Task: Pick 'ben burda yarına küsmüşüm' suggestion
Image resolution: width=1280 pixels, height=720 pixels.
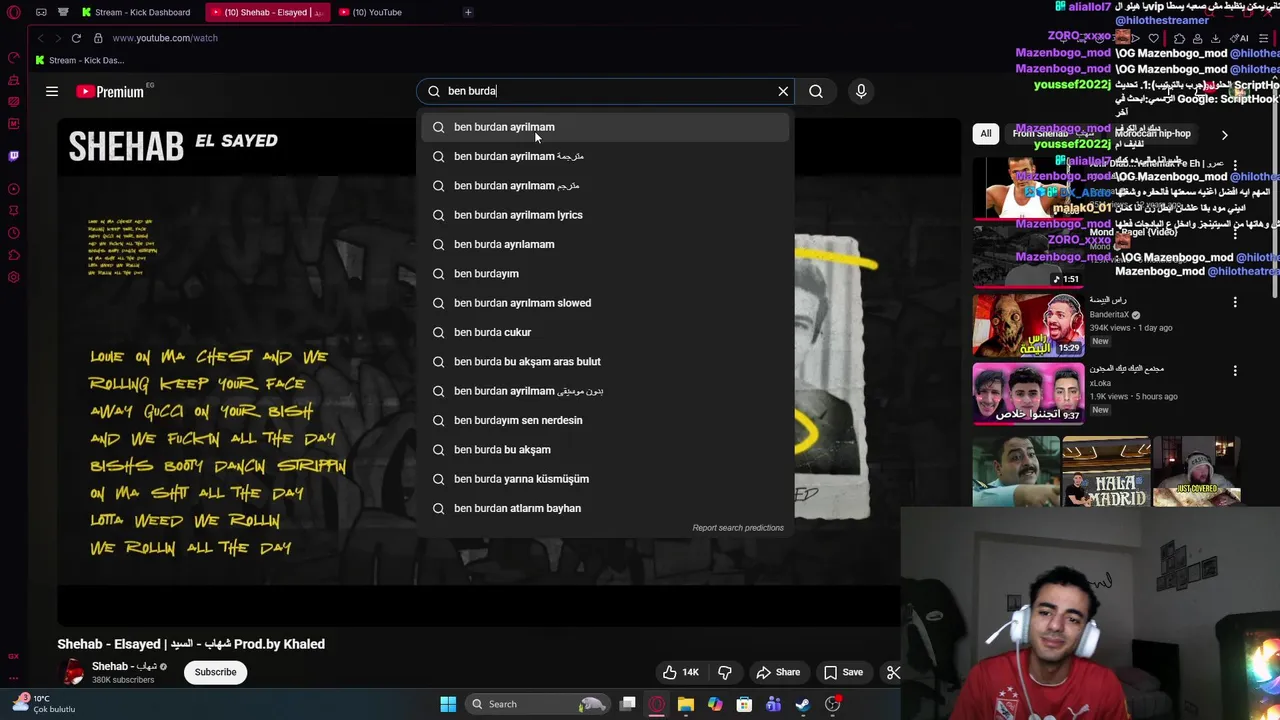Action: (x=605, y=479)
